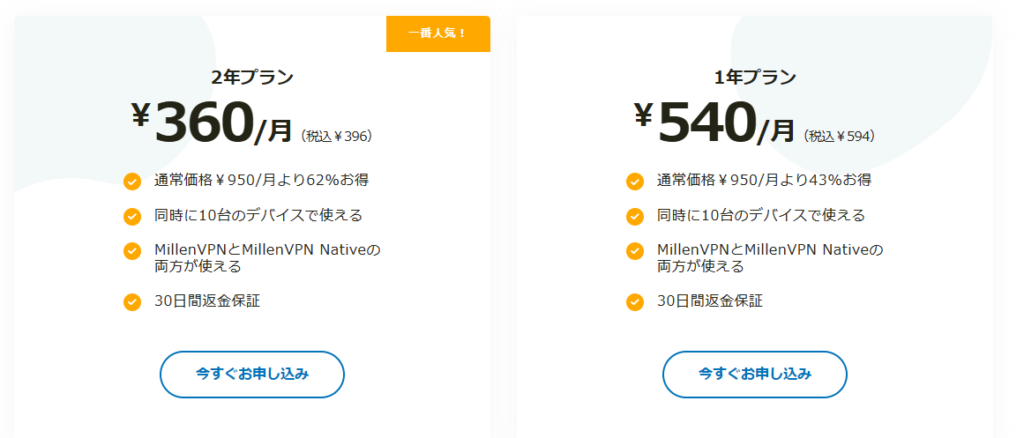
Task: Click the MillenVPN Native checkmark in 1年プラン
Action: pyautogui.click(x=635, y=250)
